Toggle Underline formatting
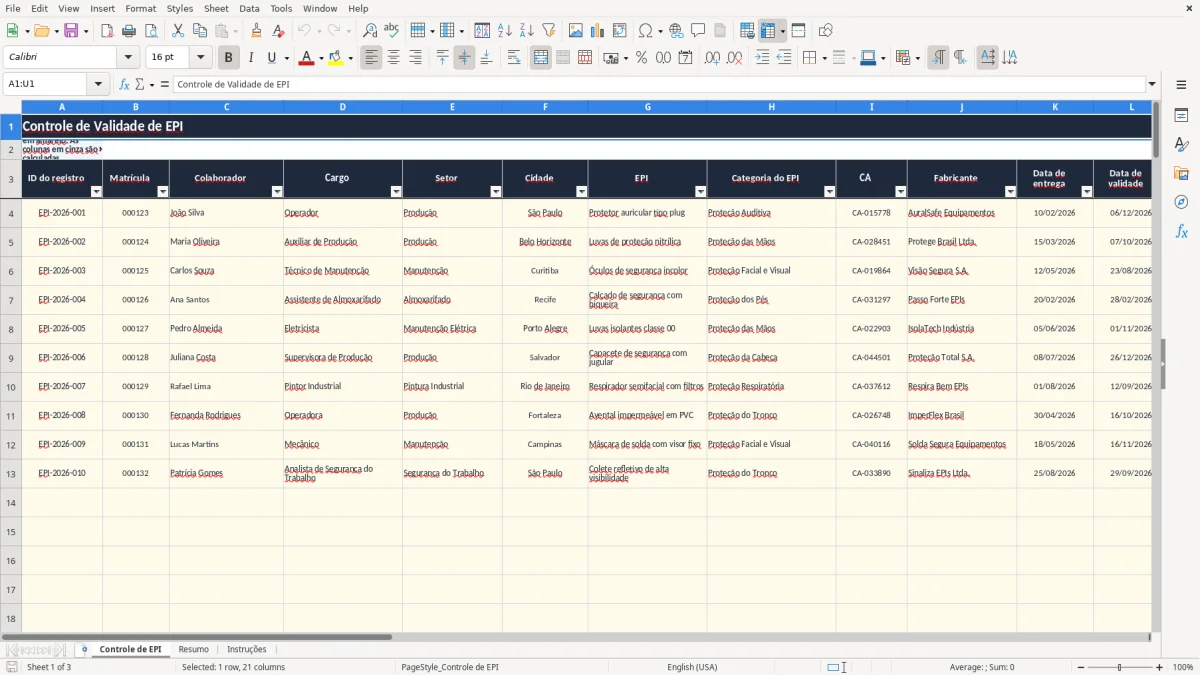This screenshot has width=1200, height=675. point(271,58)
